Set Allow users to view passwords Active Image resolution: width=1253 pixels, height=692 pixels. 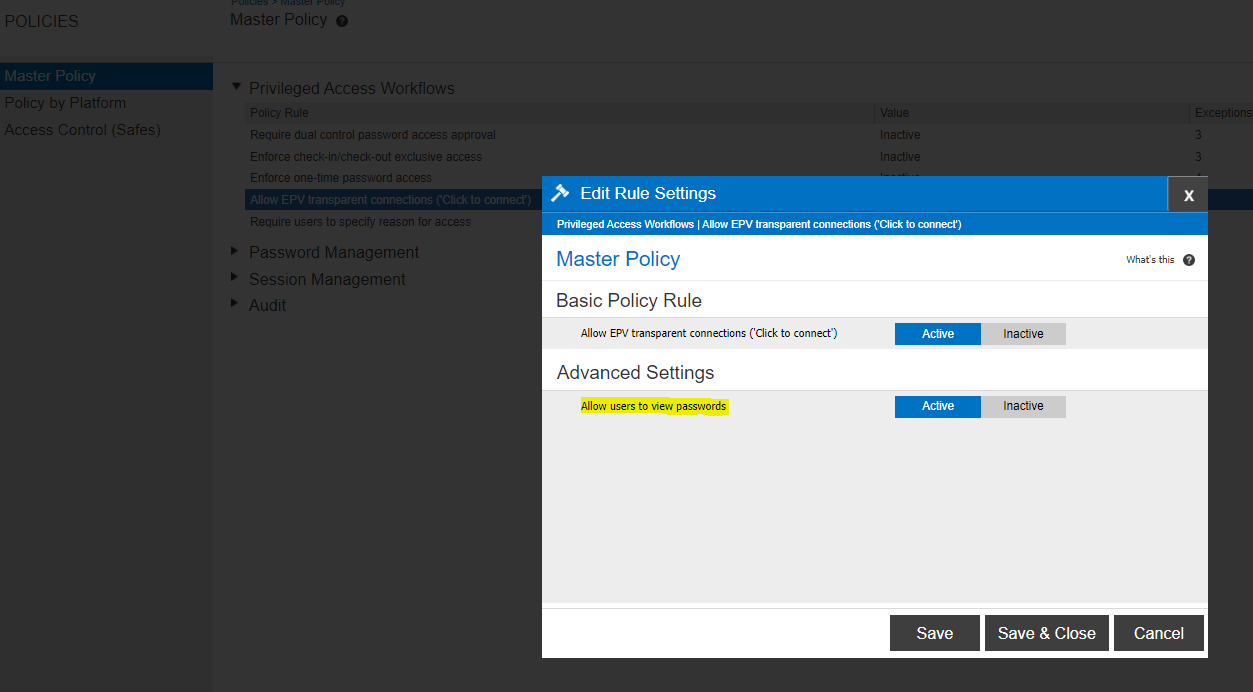[937, 406]
